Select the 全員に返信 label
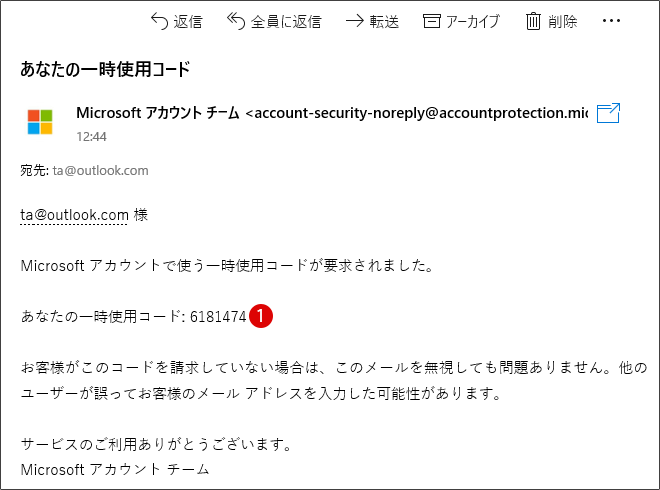Viewport: 660px width, 490px height. (286, 21)
